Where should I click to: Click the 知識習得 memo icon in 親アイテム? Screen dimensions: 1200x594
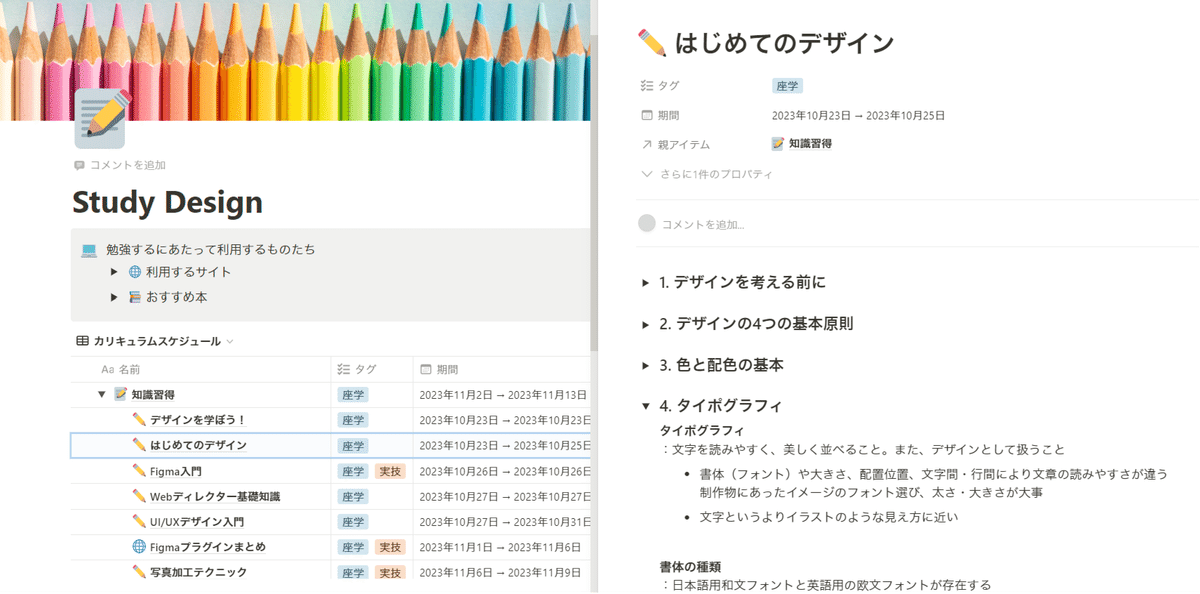pos(778,144)
